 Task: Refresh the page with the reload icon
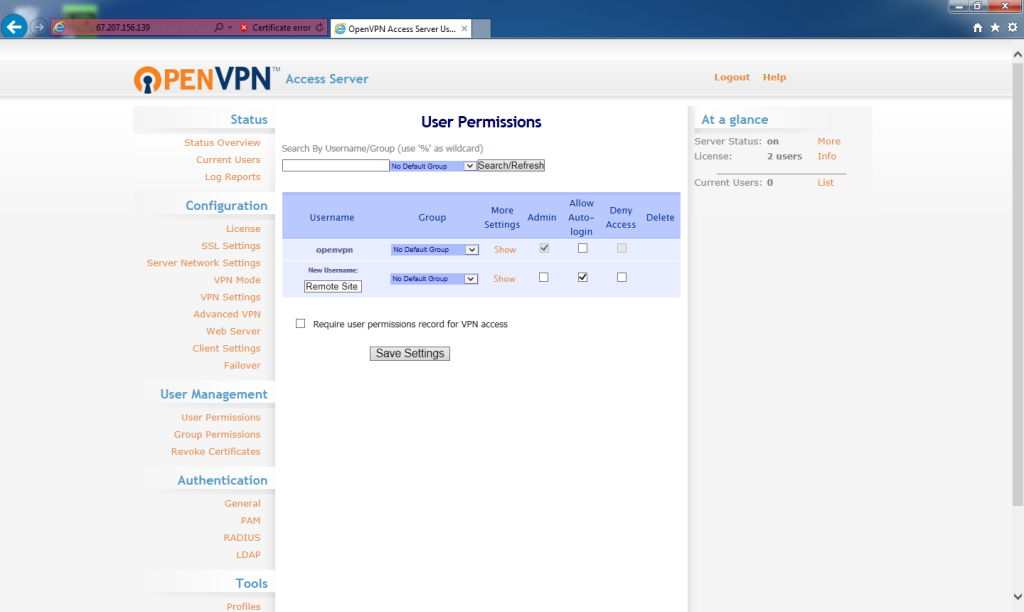point(319,27)
